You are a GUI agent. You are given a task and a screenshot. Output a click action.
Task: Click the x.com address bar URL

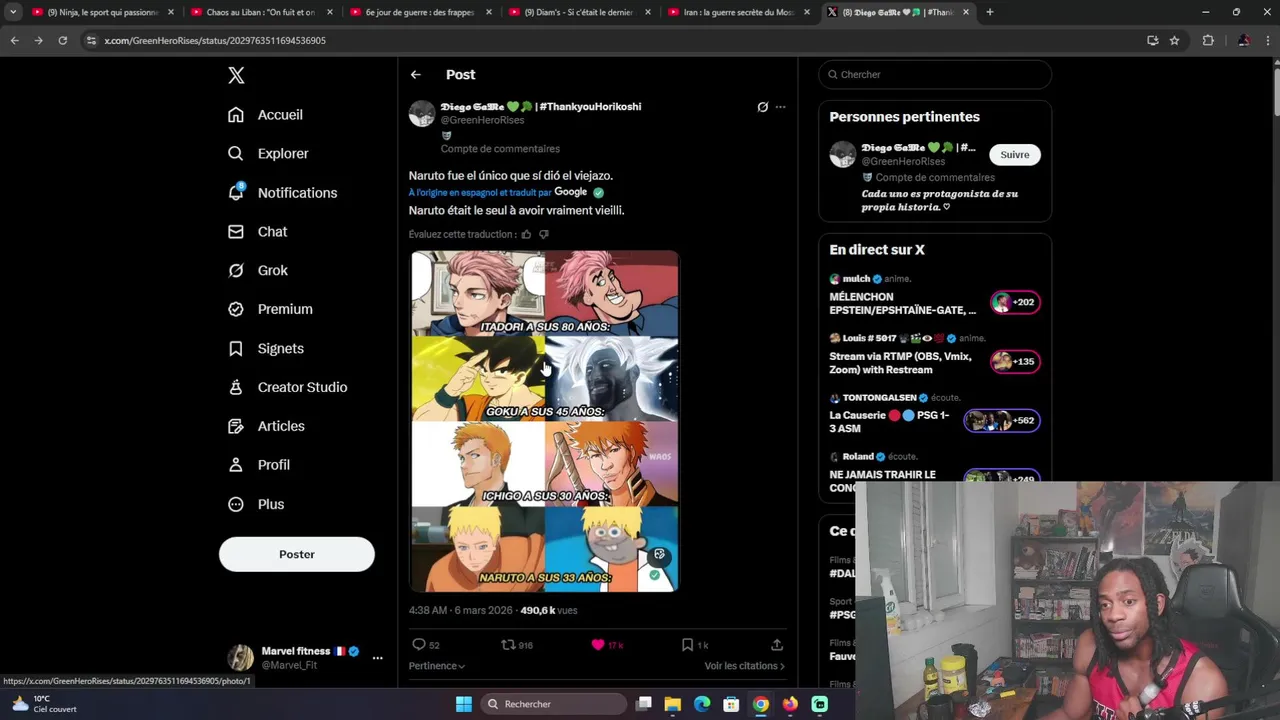[215, 40]
